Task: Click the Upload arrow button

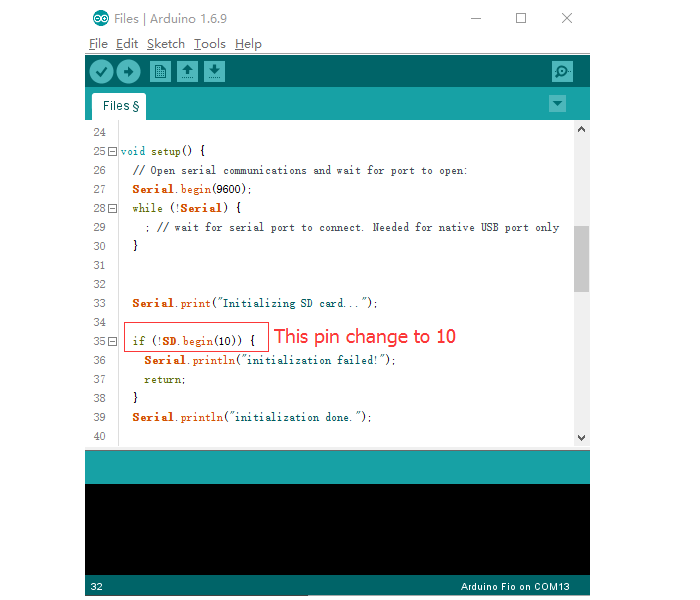Action: tap(129, 71)
